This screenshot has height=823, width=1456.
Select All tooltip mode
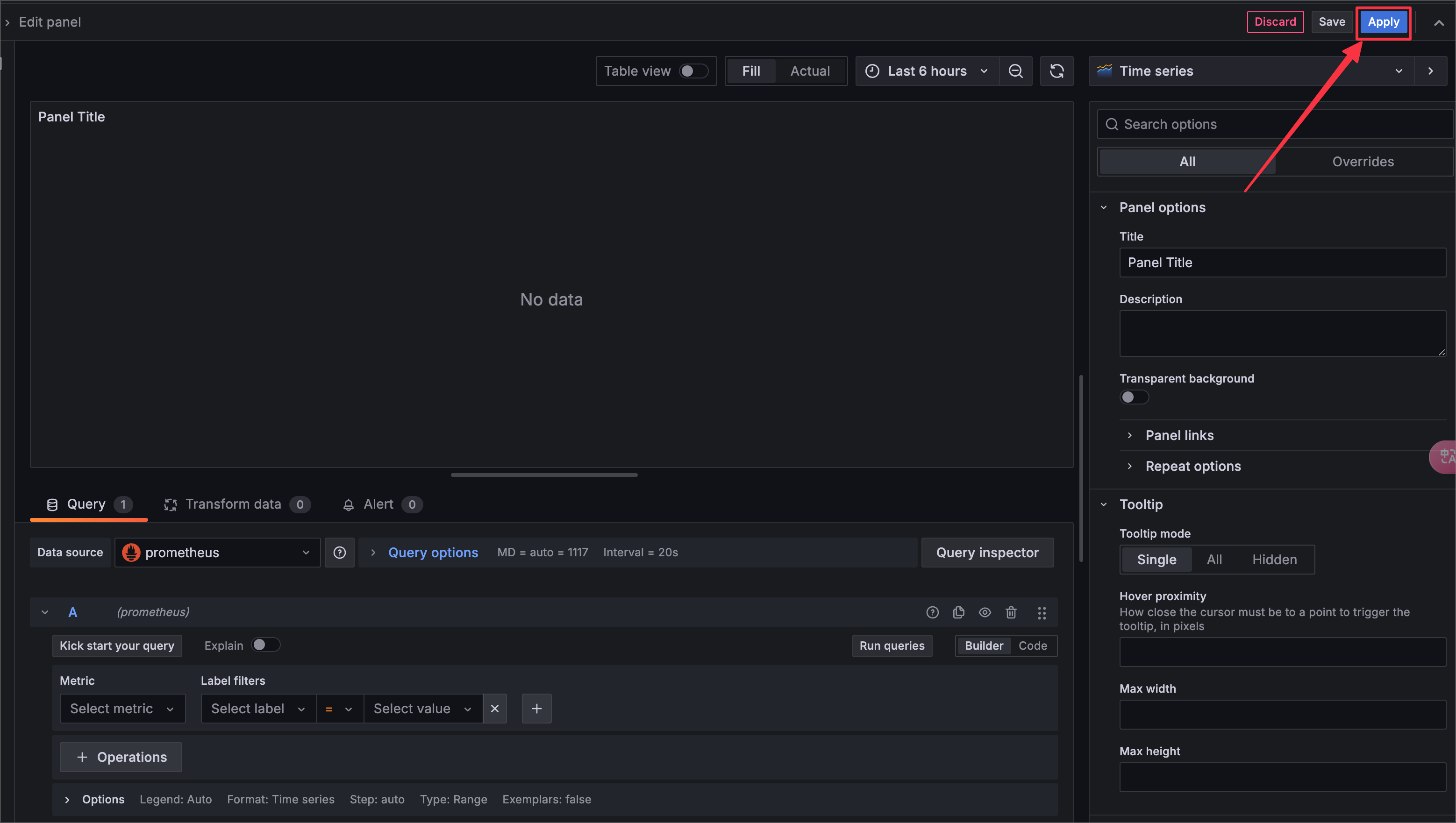click(x=1214, y=560)
